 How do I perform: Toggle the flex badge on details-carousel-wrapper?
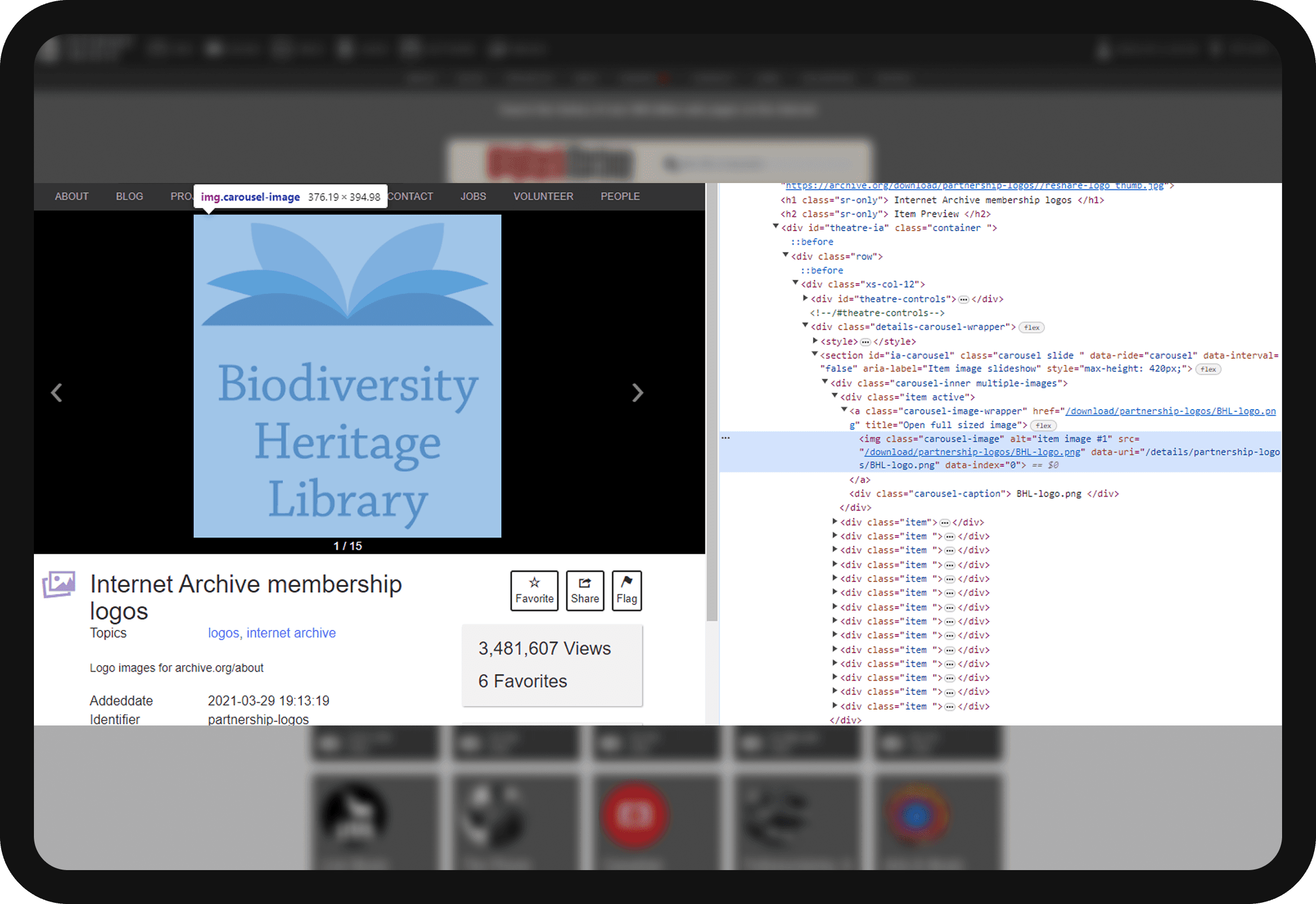(x=1032, y=327)
